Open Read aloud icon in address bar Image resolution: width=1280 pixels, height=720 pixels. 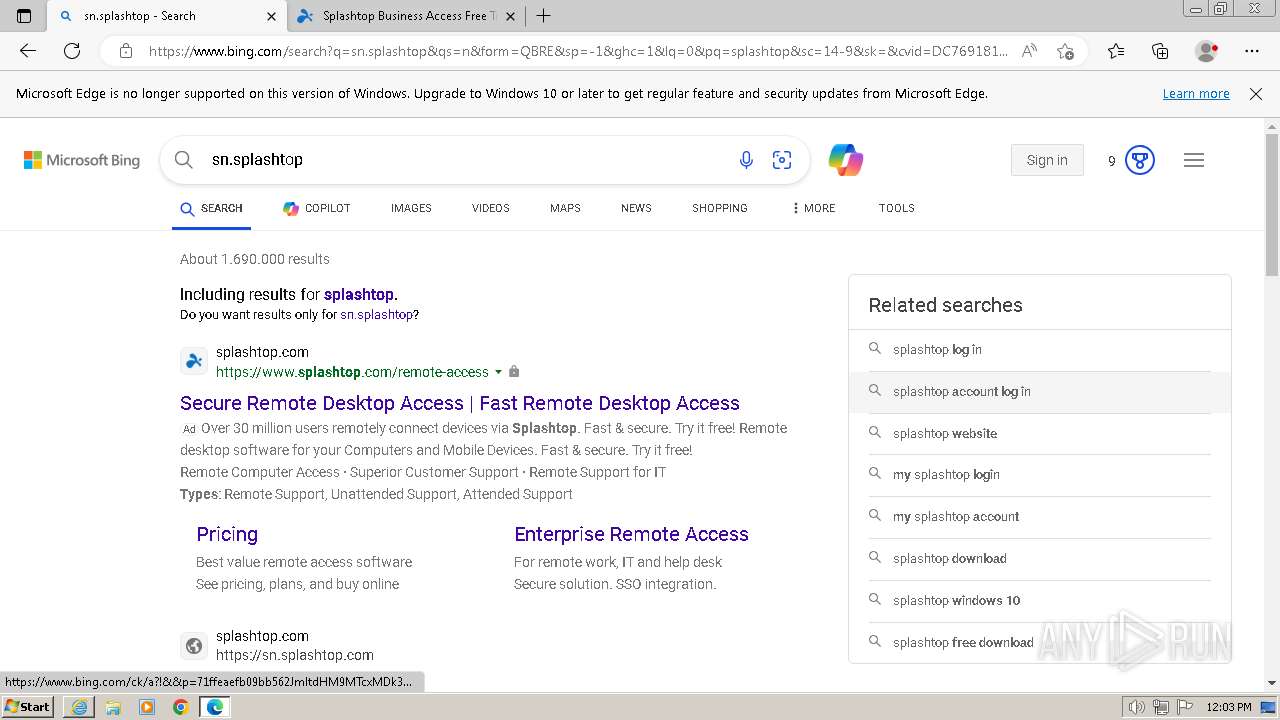click(1029, 51)
